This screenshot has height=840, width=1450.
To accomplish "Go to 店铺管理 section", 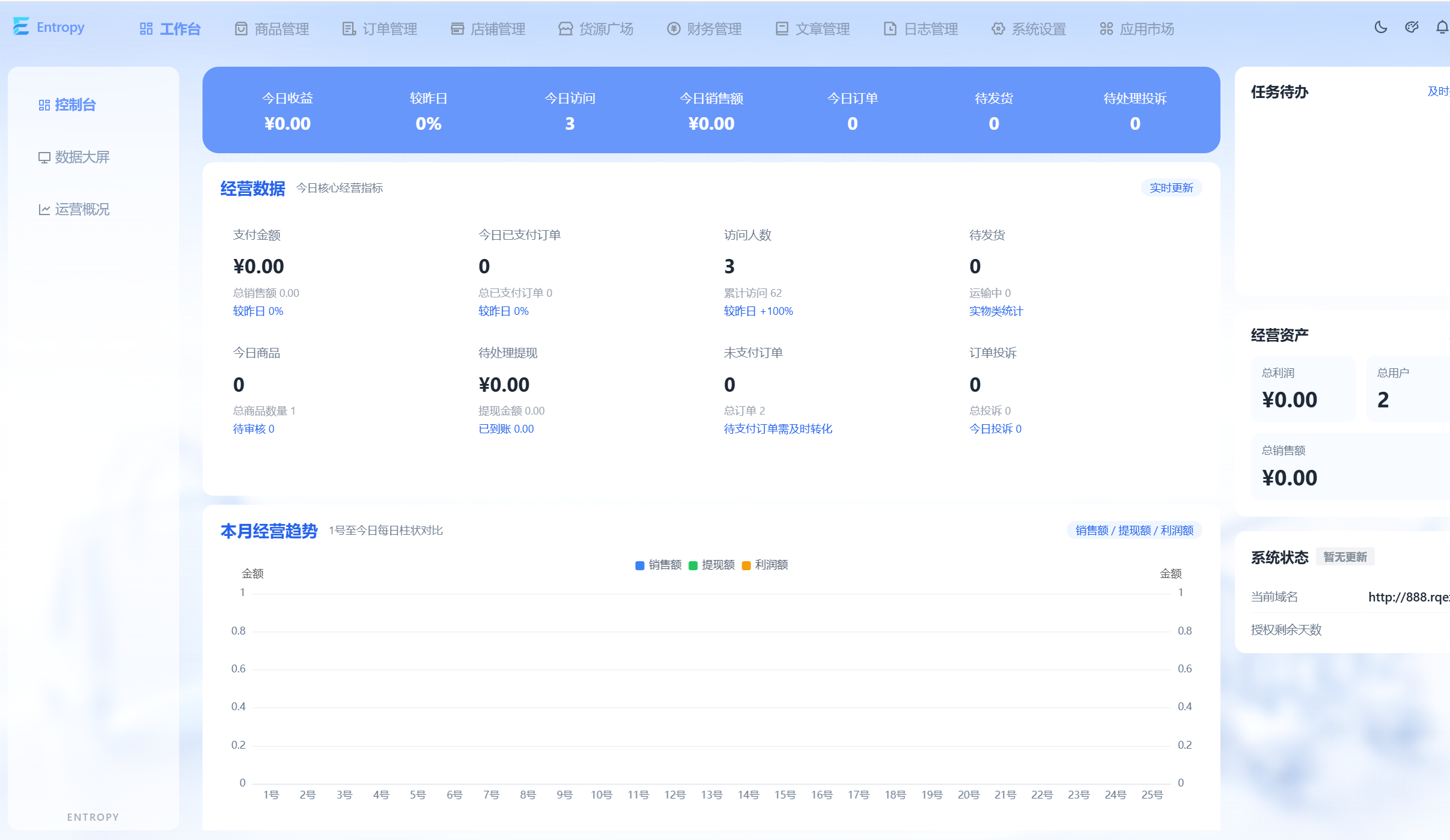I will tap(488, 29).
